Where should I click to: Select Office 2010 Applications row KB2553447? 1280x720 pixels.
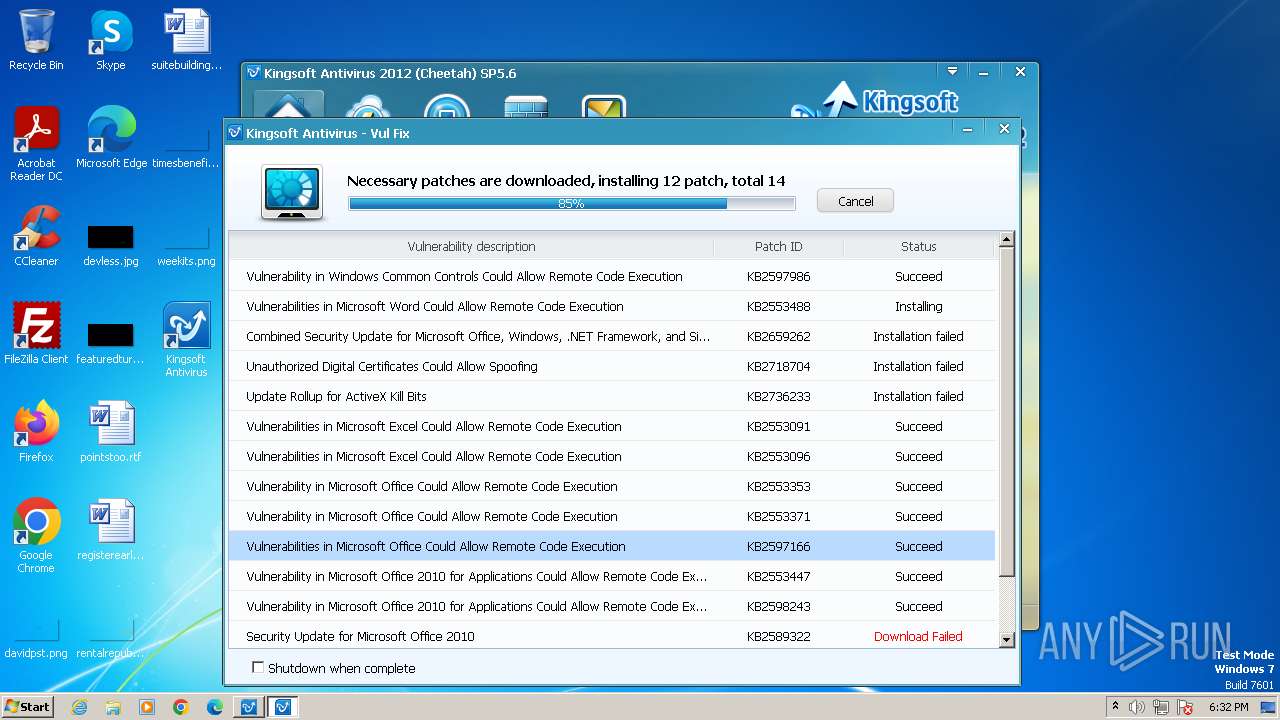[x=612, y=576]
